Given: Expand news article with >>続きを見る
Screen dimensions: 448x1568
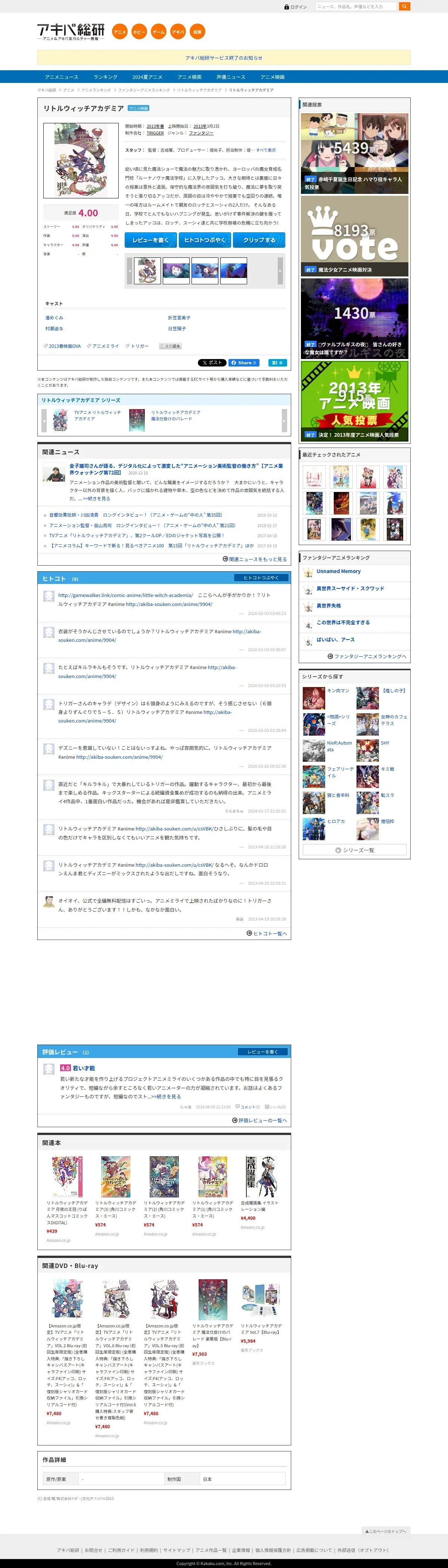Looking at the screenshot, I should [97, 498].
